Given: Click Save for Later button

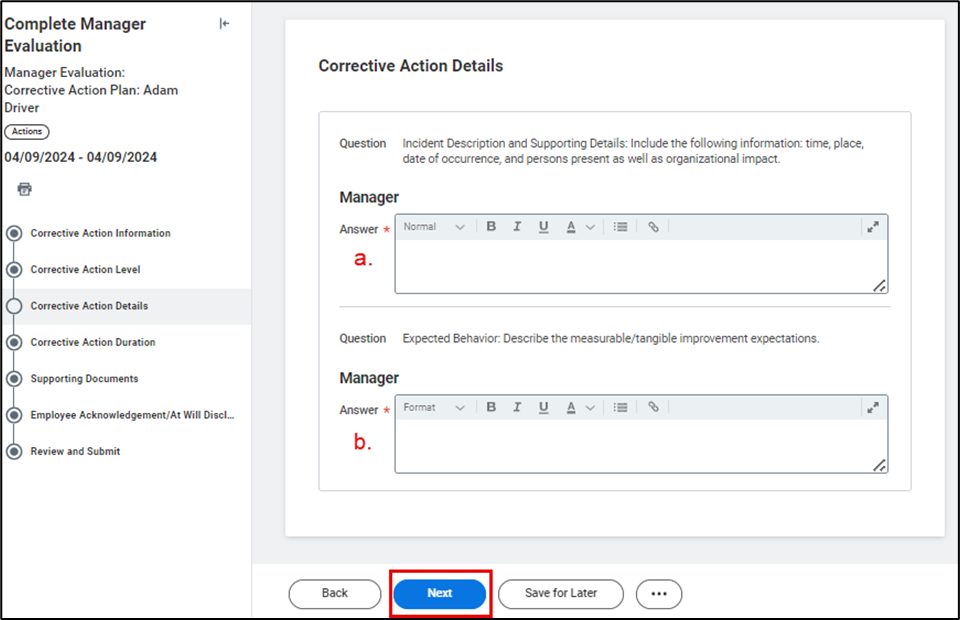Looking at the screenshot, I should pyautogui.click(x=561, y=593).
